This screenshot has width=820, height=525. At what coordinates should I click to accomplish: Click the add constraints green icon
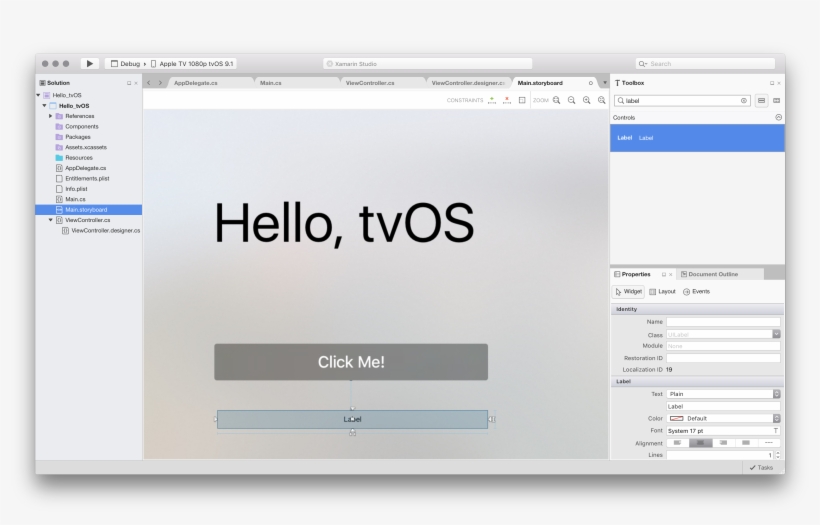click(492, 100)
